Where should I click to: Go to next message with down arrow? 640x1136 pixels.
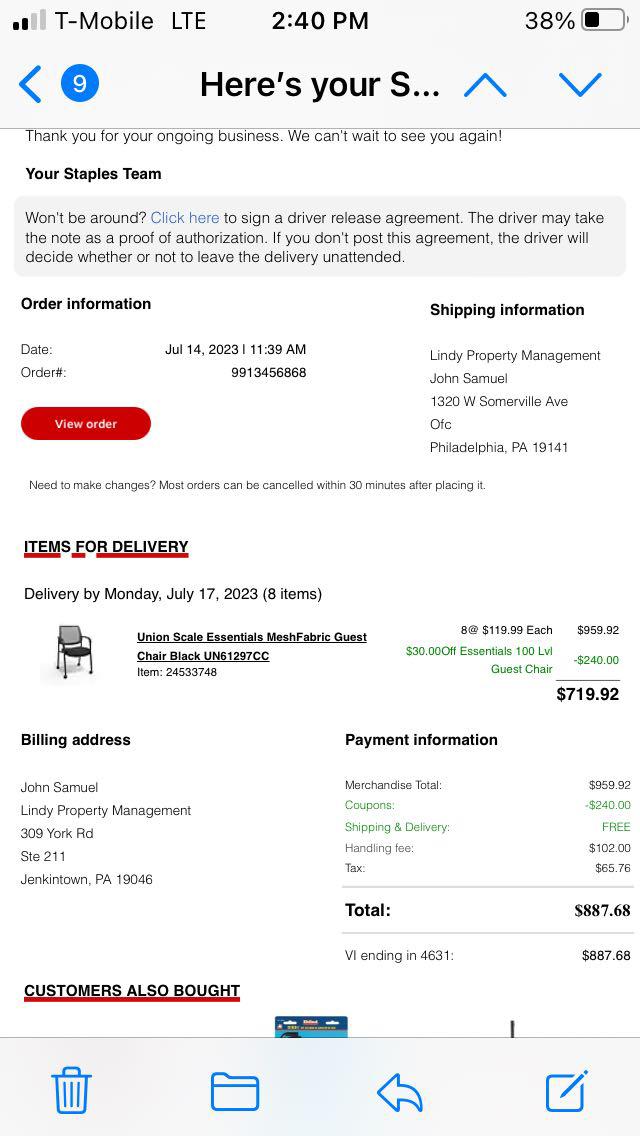580,85
